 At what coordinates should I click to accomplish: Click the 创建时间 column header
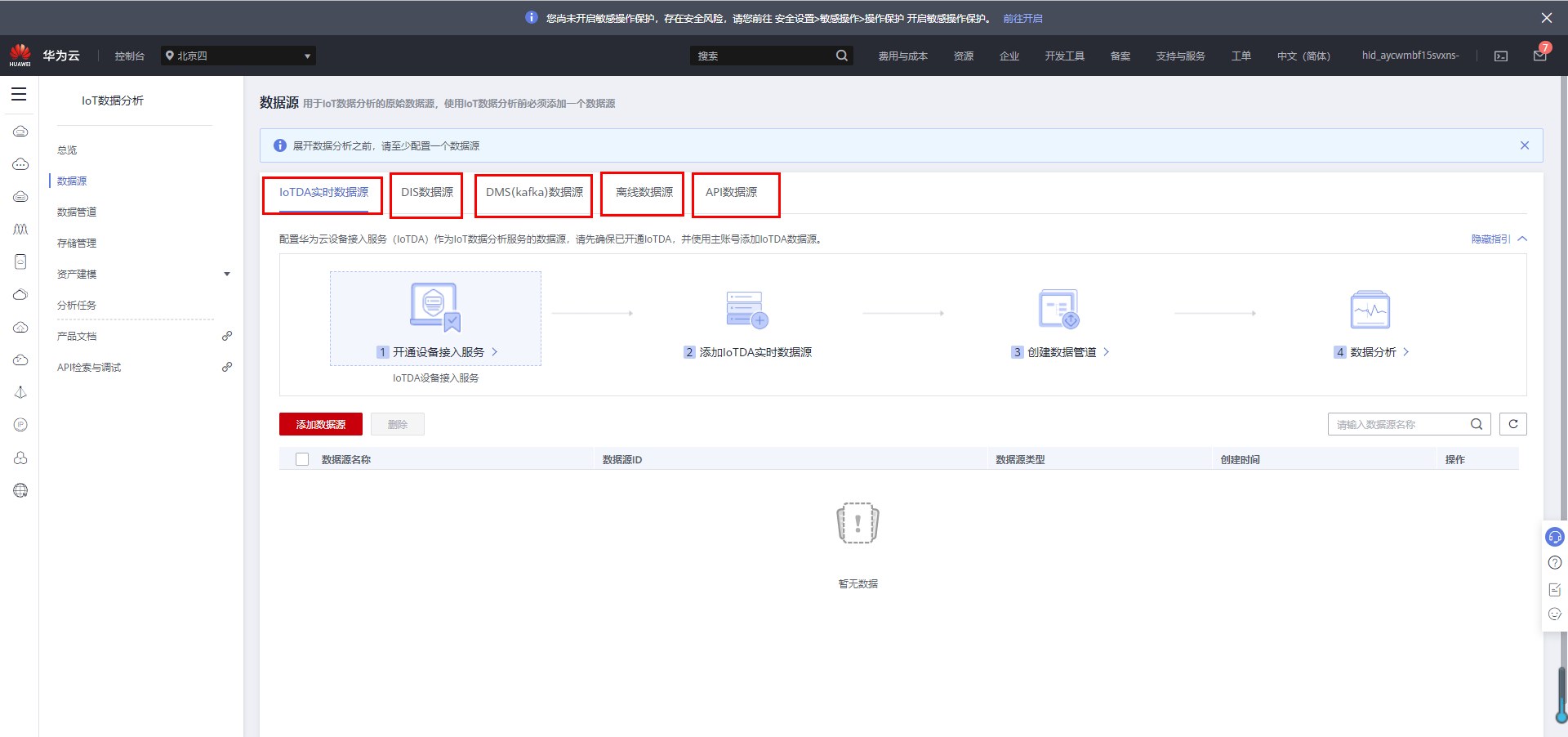[1241, 459]
